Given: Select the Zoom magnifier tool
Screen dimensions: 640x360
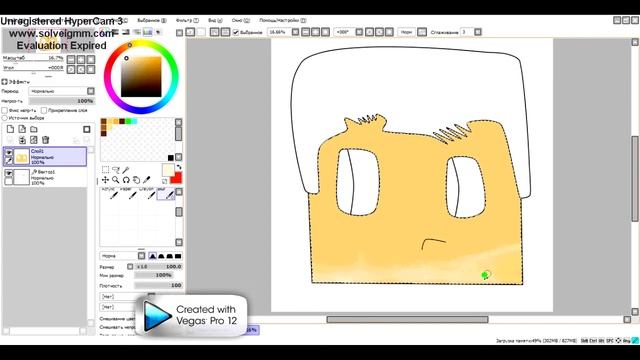Looking at the screenshot, I should 116,180.
